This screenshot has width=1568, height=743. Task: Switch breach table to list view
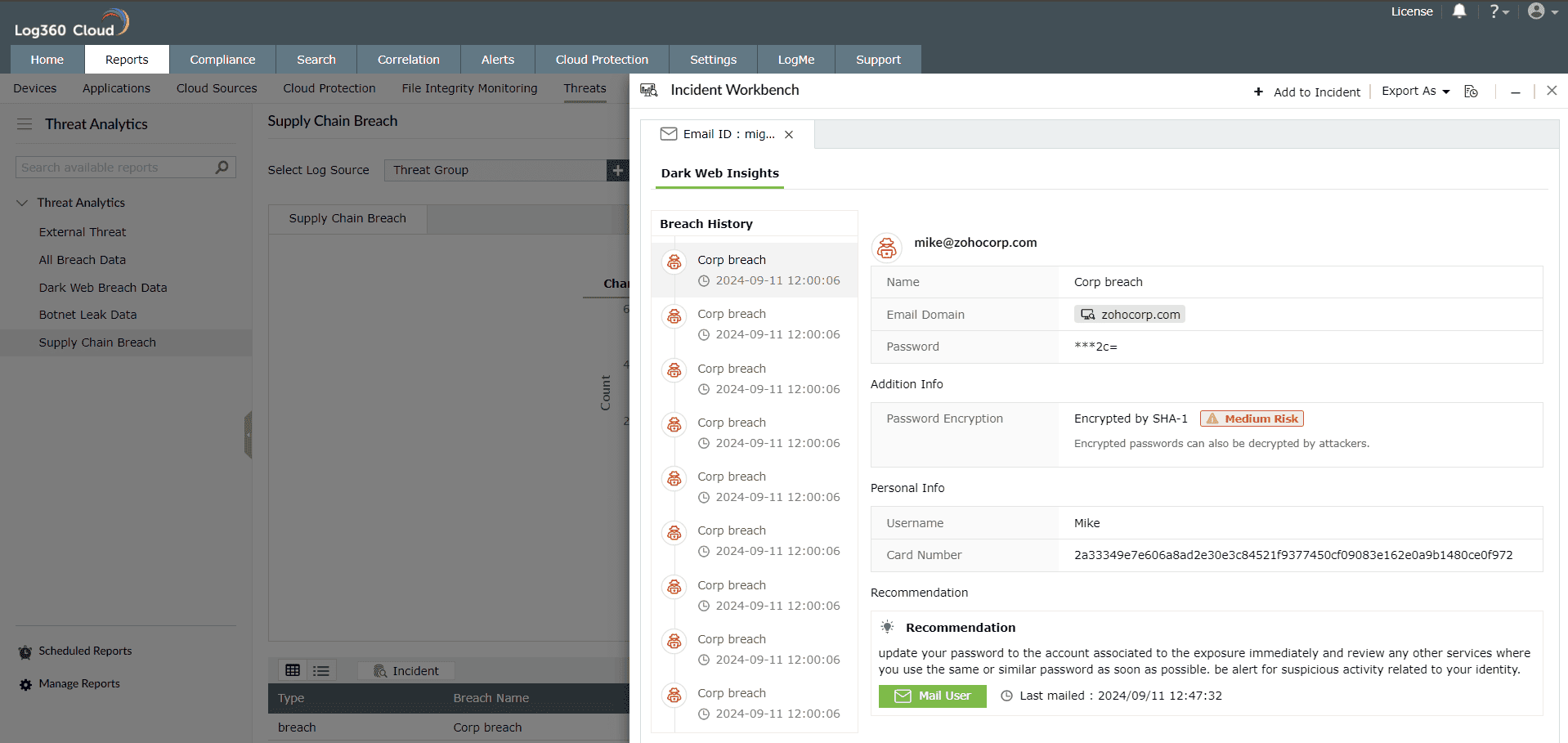(x=320, y=670)
